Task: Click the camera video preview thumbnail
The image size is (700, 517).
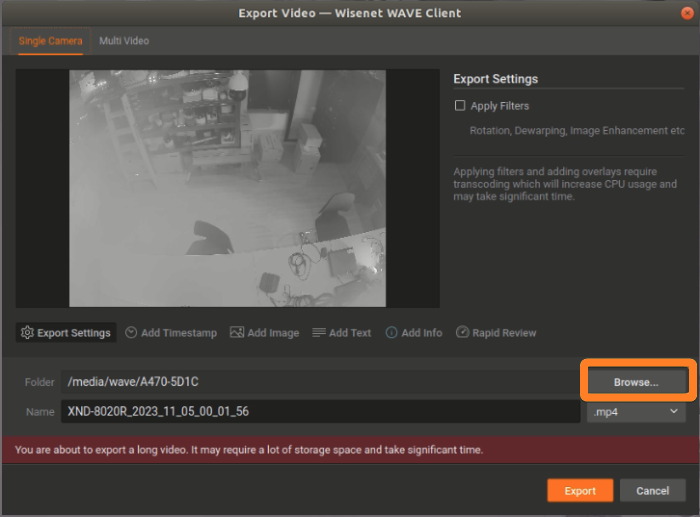Action: 228,188
